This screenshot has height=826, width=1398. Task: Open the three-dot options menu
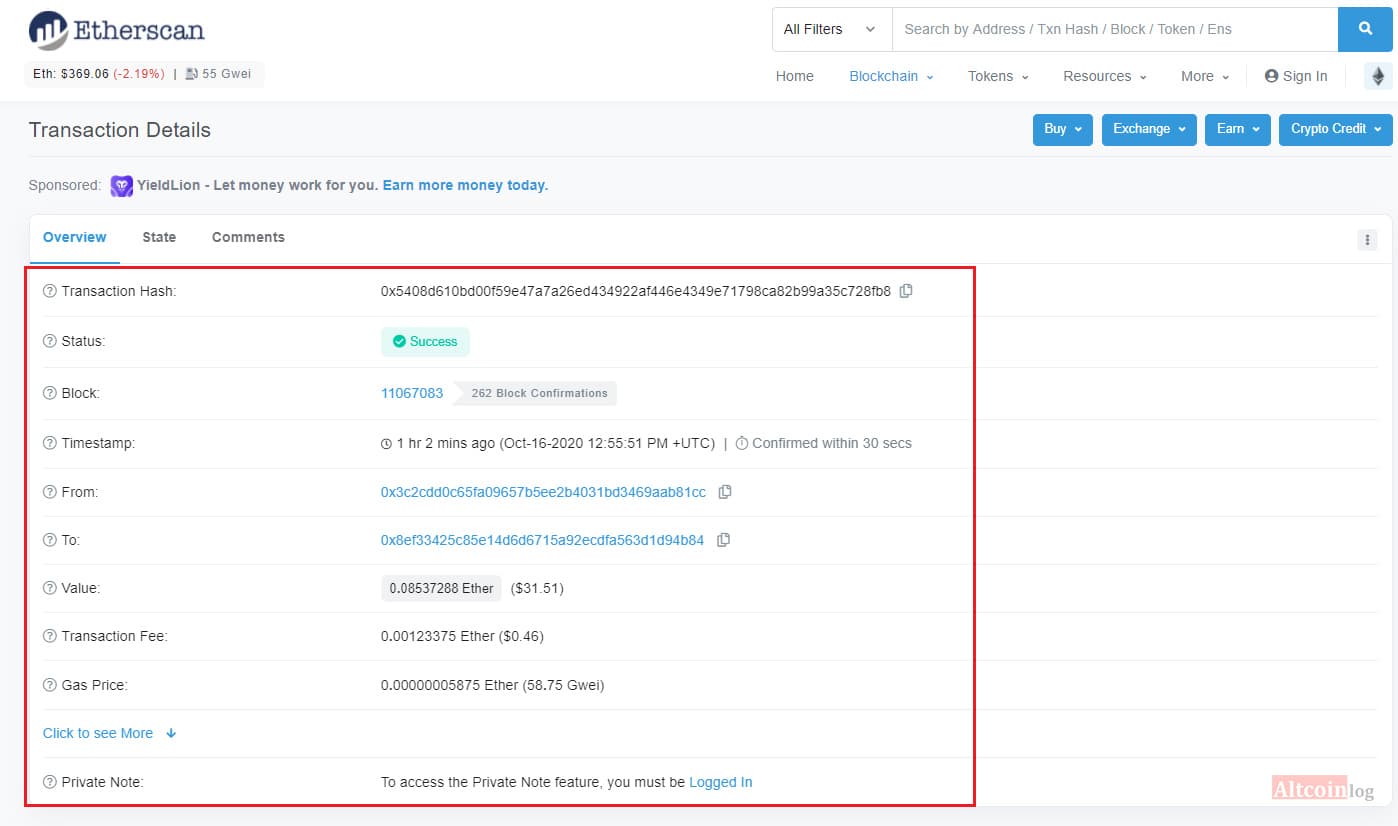1367,240
